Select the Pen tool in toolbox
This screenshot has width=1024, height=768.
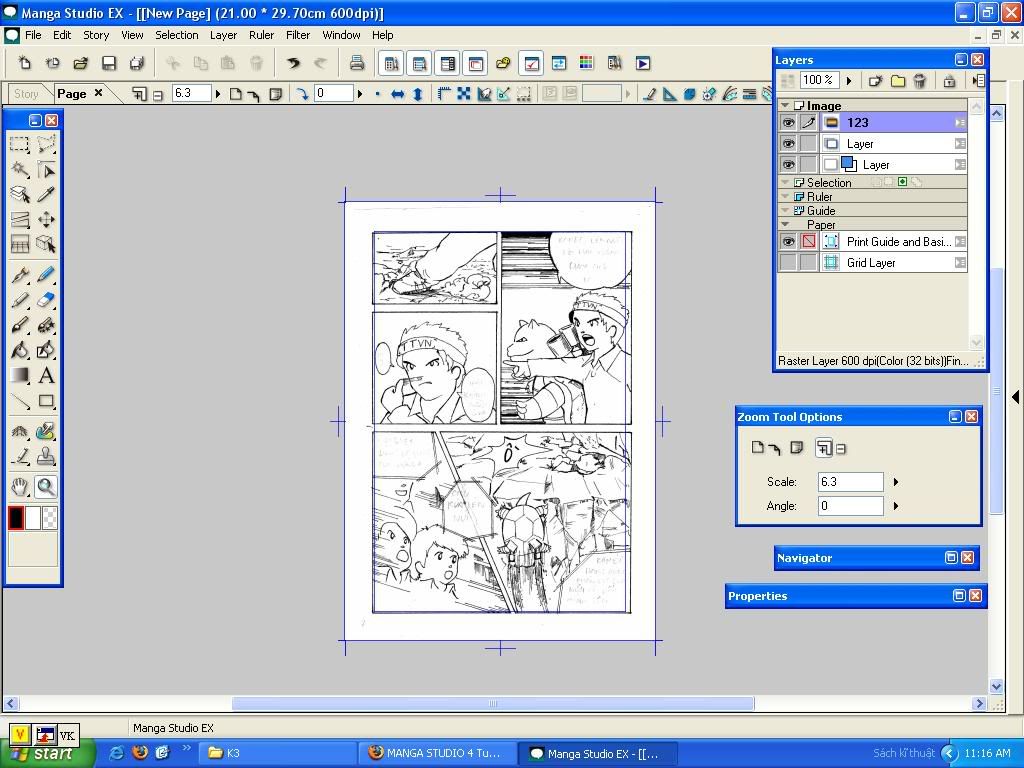tap(20, 275)
